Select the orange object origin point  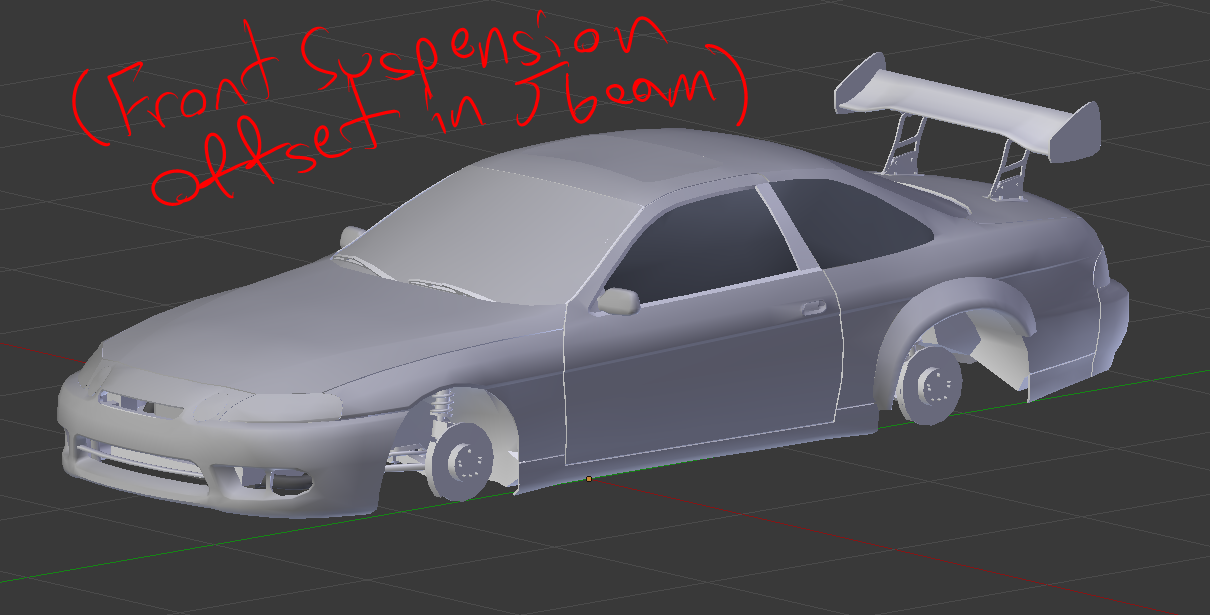(589, 479)
